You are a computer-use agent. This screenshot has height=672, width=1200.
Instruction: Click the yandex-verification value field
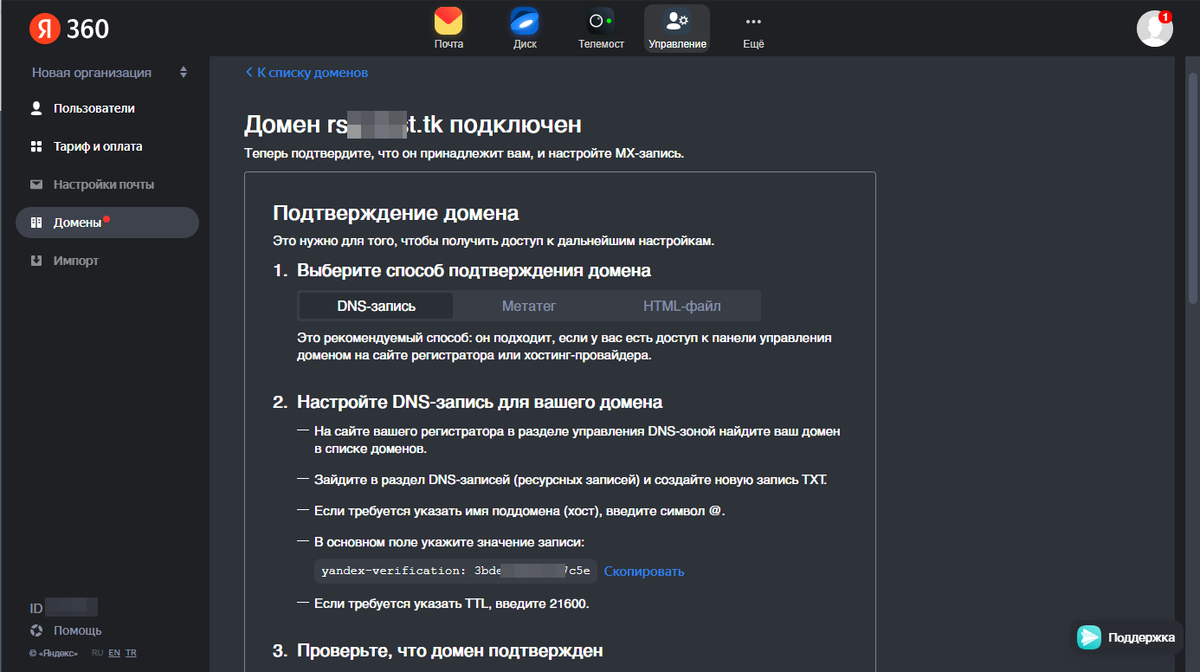click(456, 572)
